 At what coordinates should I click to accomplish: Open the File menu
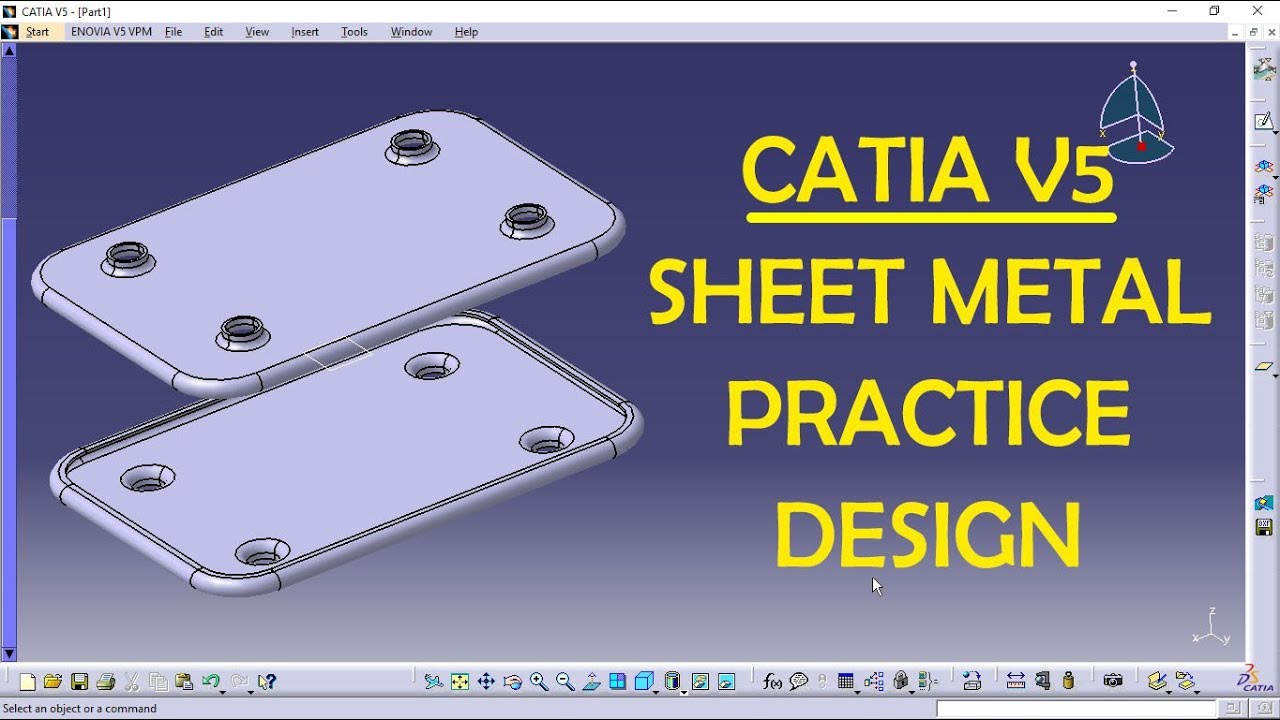(173, 32)
